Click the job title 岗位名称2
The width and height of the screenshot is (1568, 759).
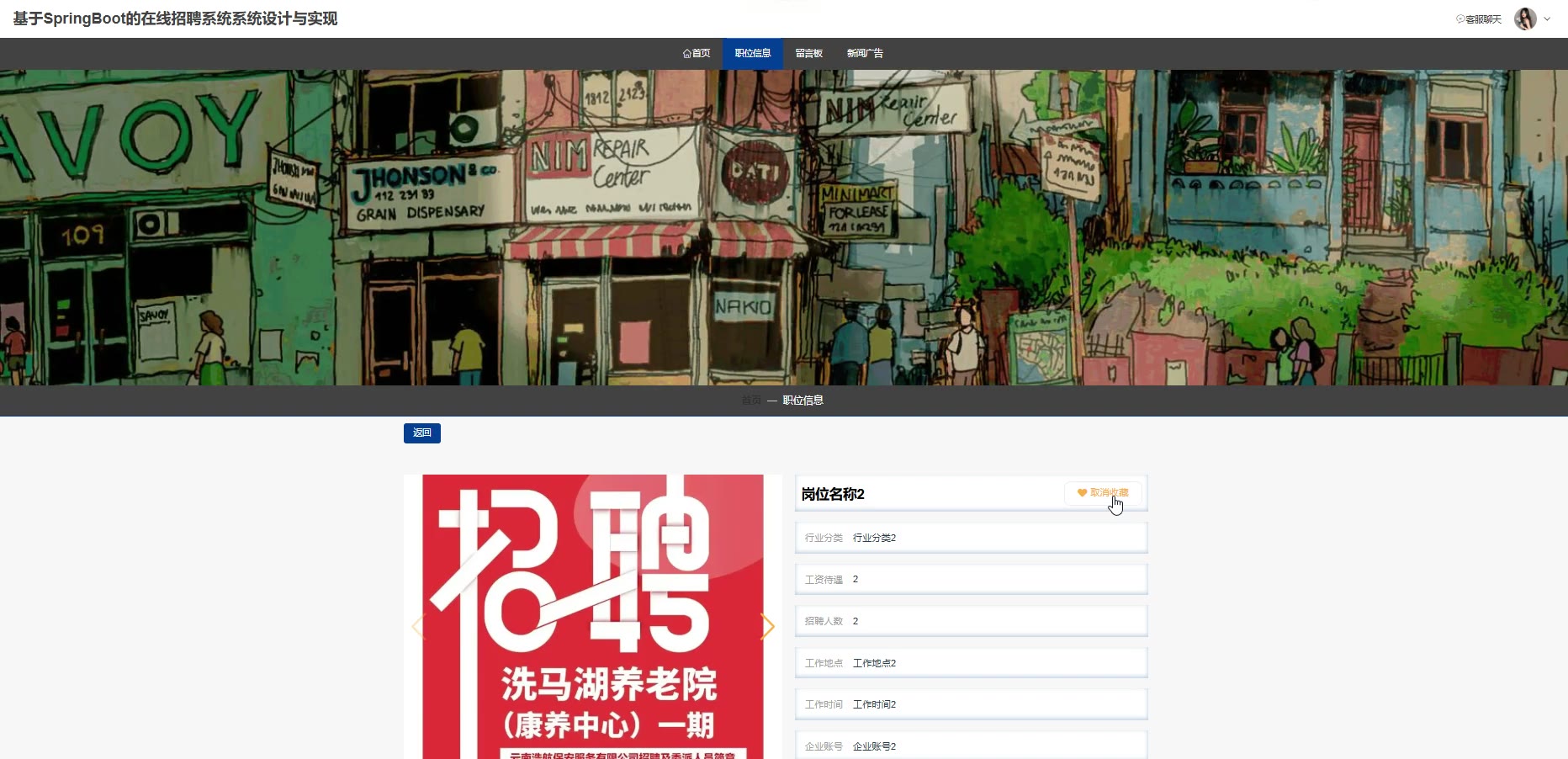(x=833, y=494)
